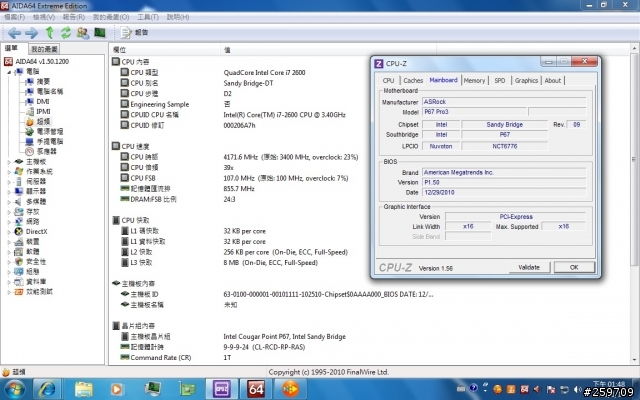
Task: Select the 手提電腦 portable computer item
Action: pos(50,141)
